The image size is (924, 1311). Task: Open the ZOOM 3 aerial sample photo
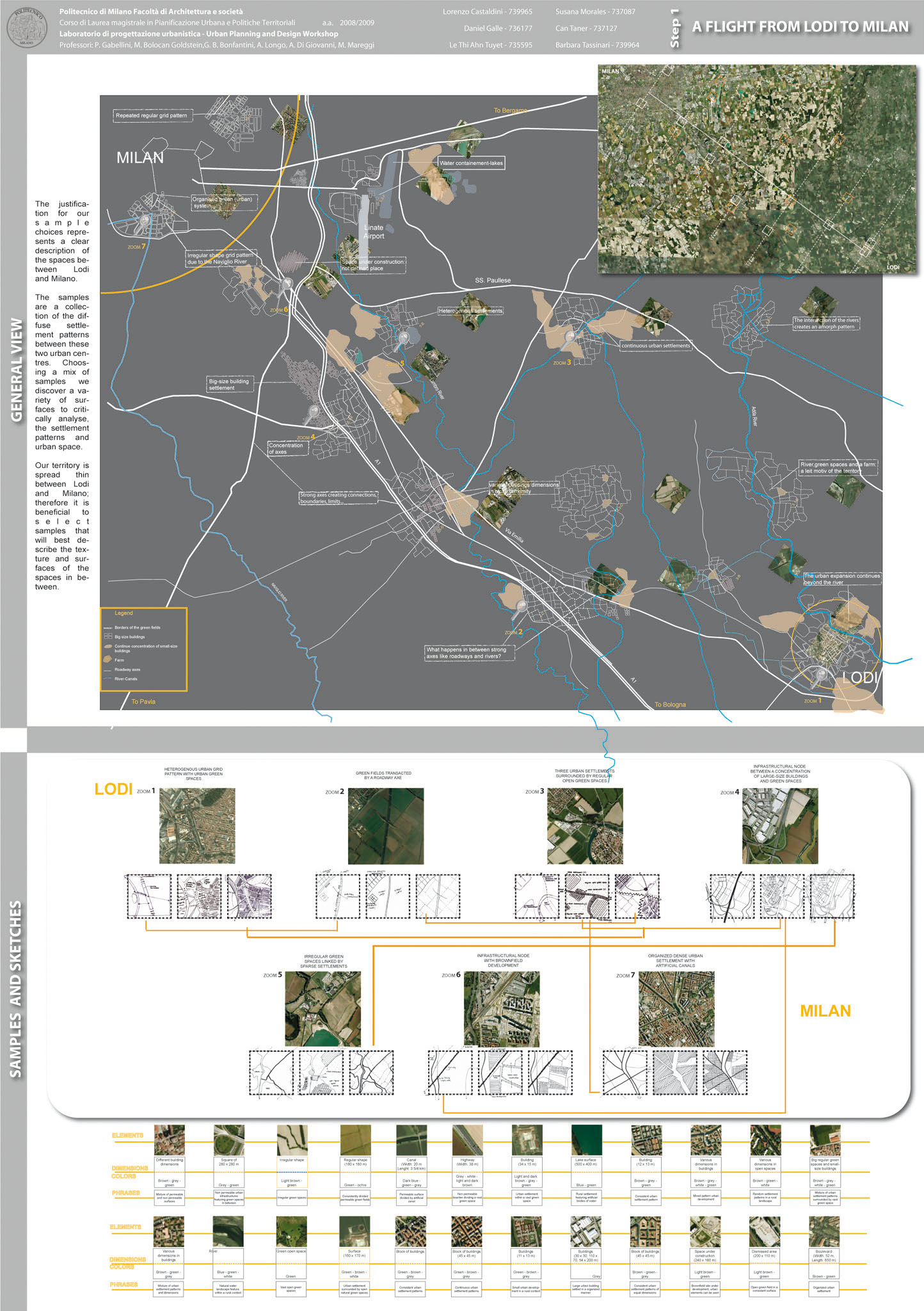585,826
